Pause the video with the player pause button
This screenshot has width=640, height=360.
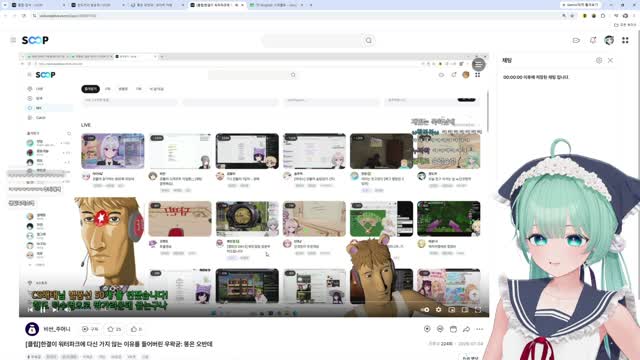click(x=42, y=310)
